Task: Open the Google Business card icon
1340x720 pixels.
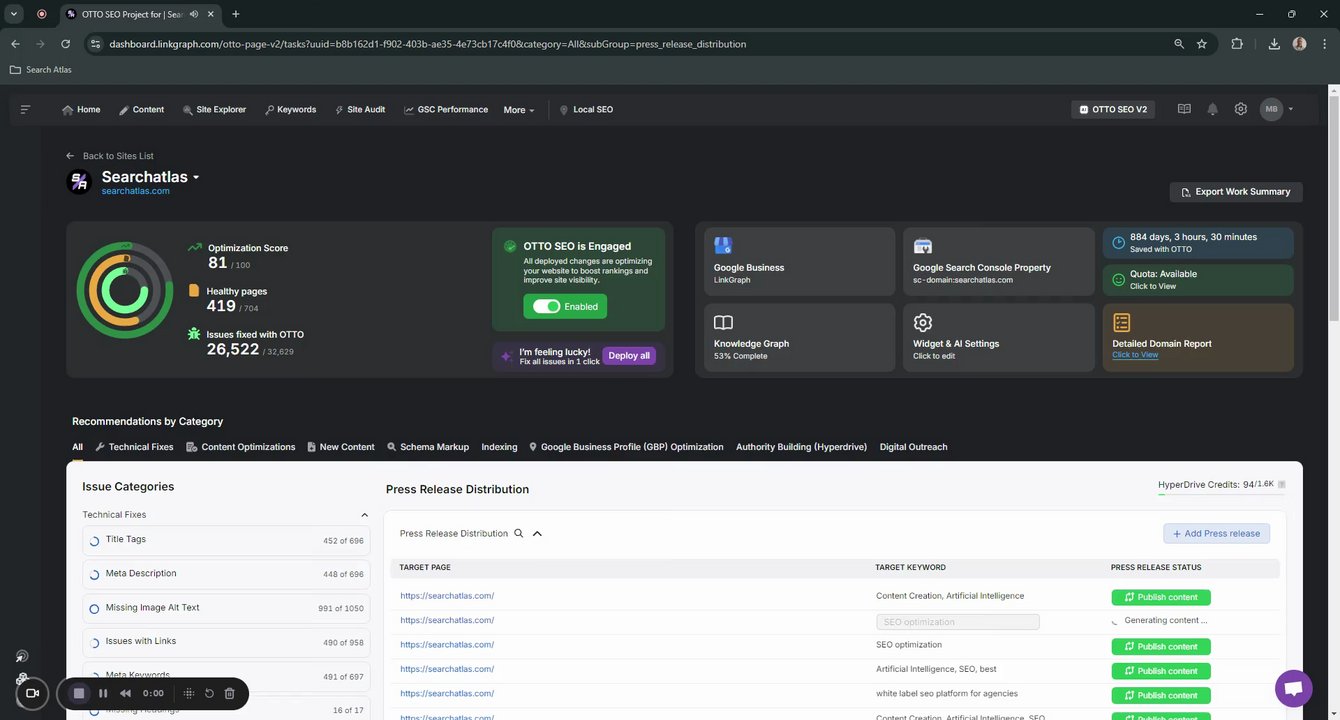Action: tap(723, 246)
